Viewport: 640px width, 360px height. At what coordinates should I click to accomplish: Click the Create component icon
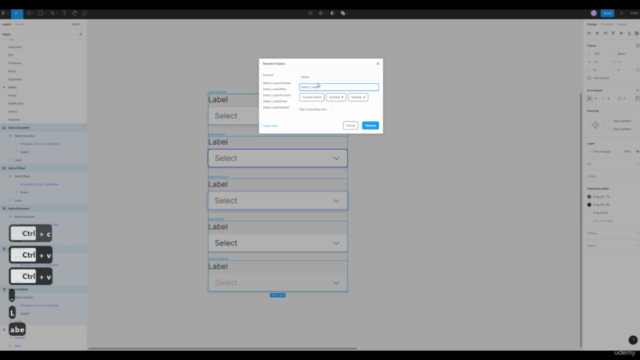click(320, 13)
